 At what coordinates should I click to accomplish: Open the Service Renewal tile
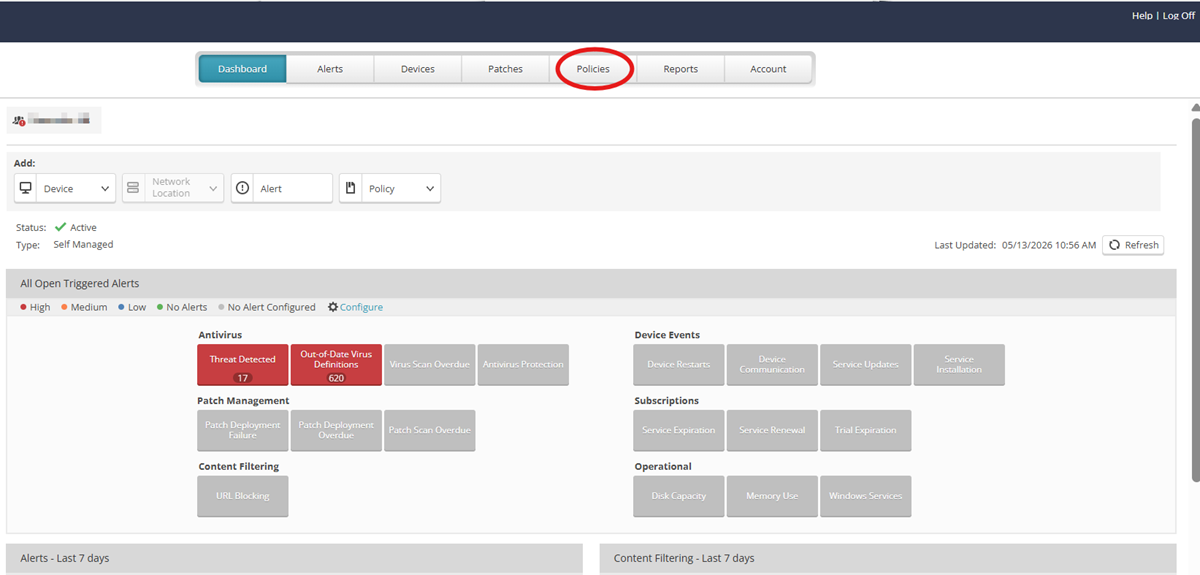point(772,430)
